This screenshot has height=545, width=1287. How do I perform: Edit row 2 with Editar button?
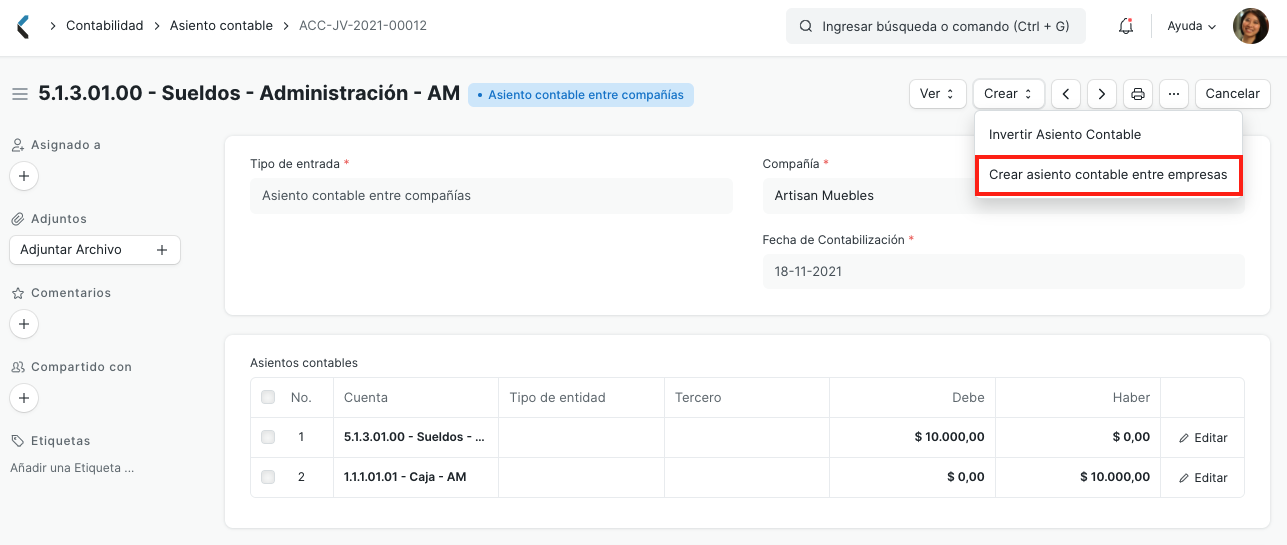[1203, 478]
